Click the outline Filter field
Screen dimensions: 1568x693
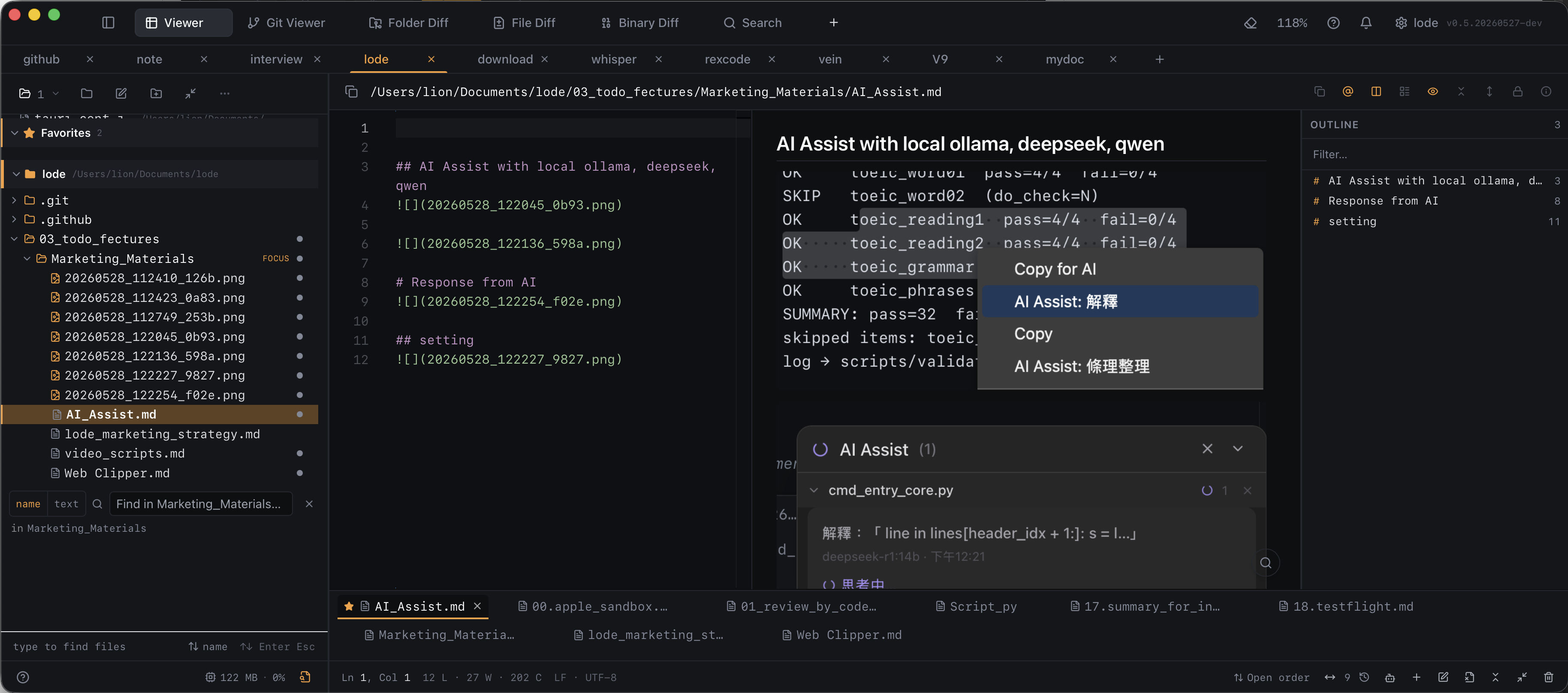point(1433,154)
